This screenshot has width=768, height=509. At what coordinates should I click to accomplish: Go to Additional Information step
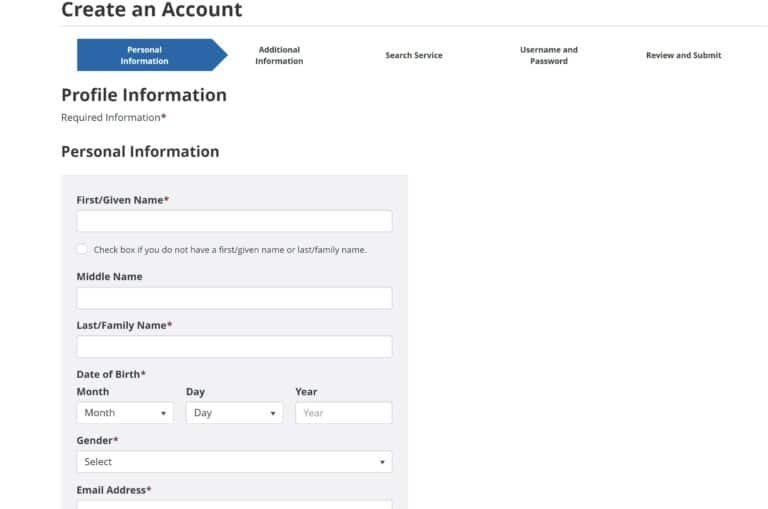(x=279, y=55)
